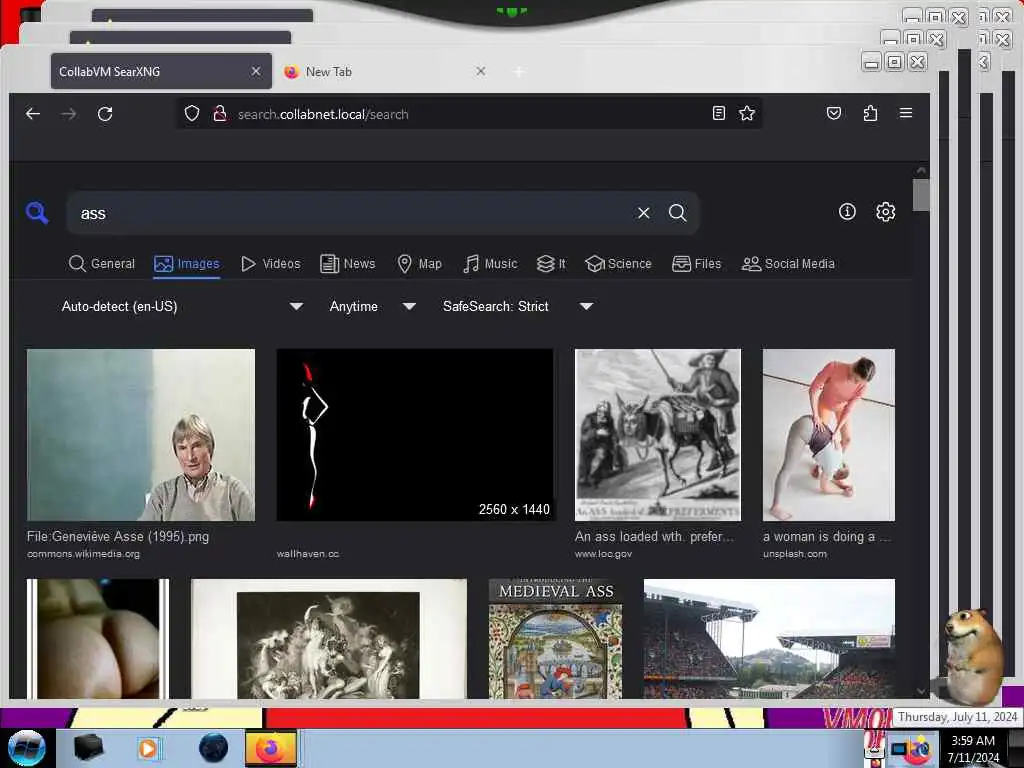1024x768 pixels.
Task: Show site security lock info
Action: coord(220,114)
